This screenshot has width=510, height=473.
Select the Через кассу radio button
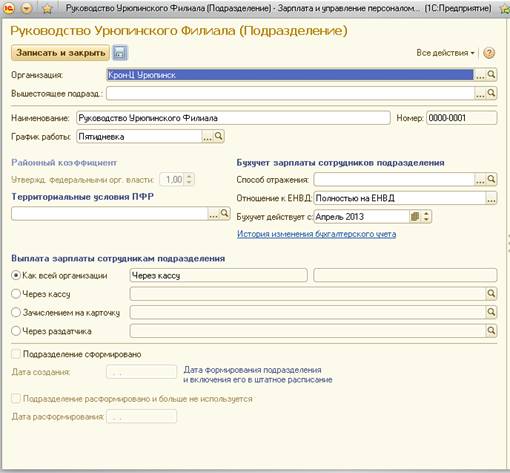point(16,294)
